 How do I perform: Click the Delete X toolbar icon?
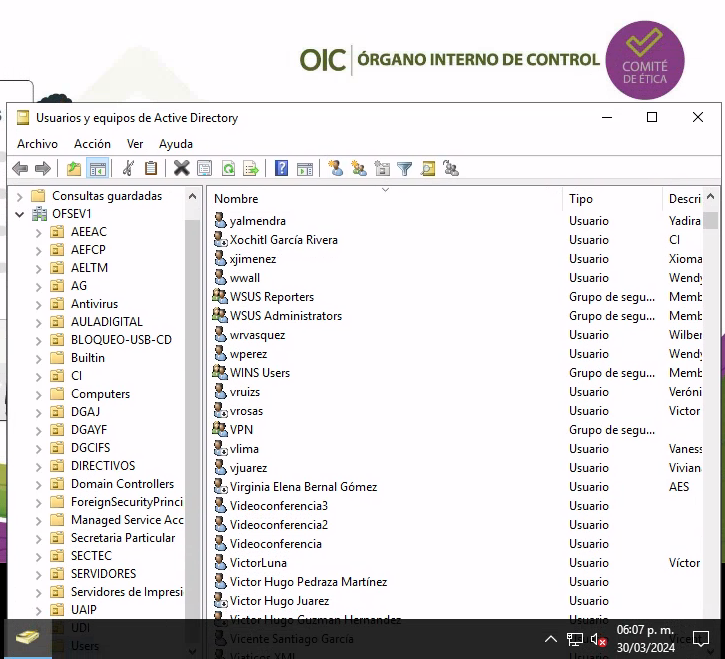[x=181, y=168]
